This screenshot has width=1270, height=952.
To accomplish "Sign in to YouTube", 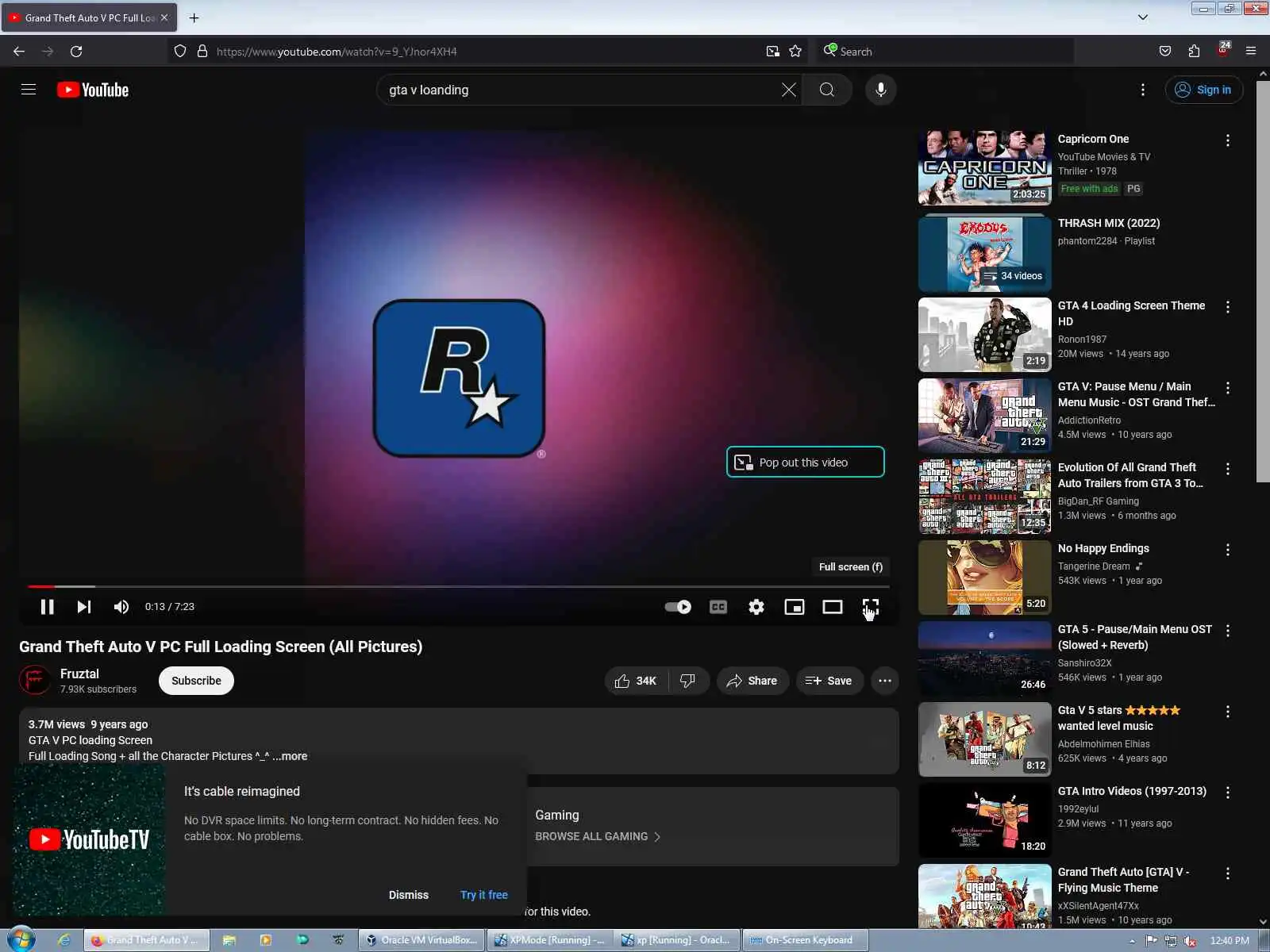I will pyautogui.click(x=1203, y=90).
